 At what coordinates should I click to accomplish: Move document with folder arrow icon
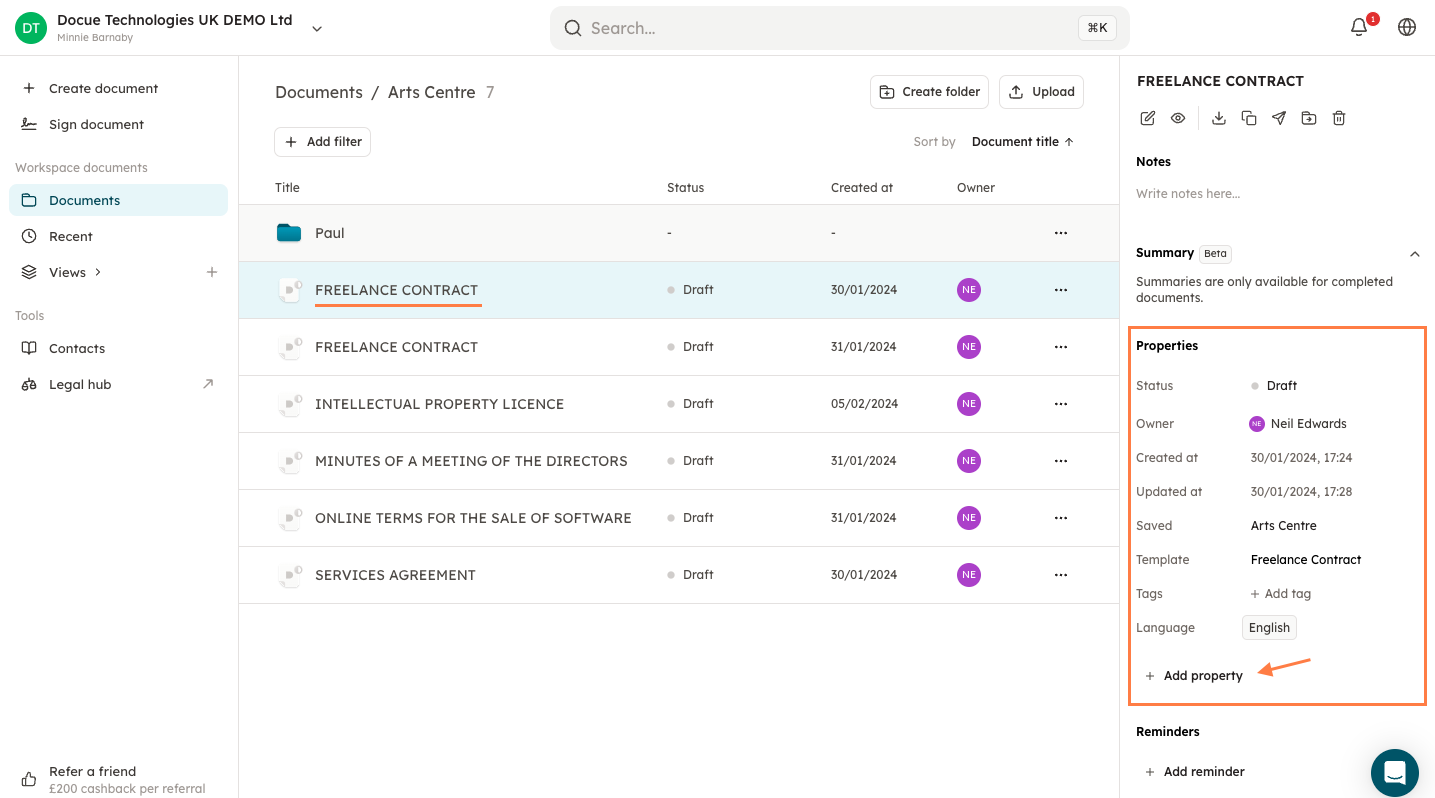tap(1309, 118)
